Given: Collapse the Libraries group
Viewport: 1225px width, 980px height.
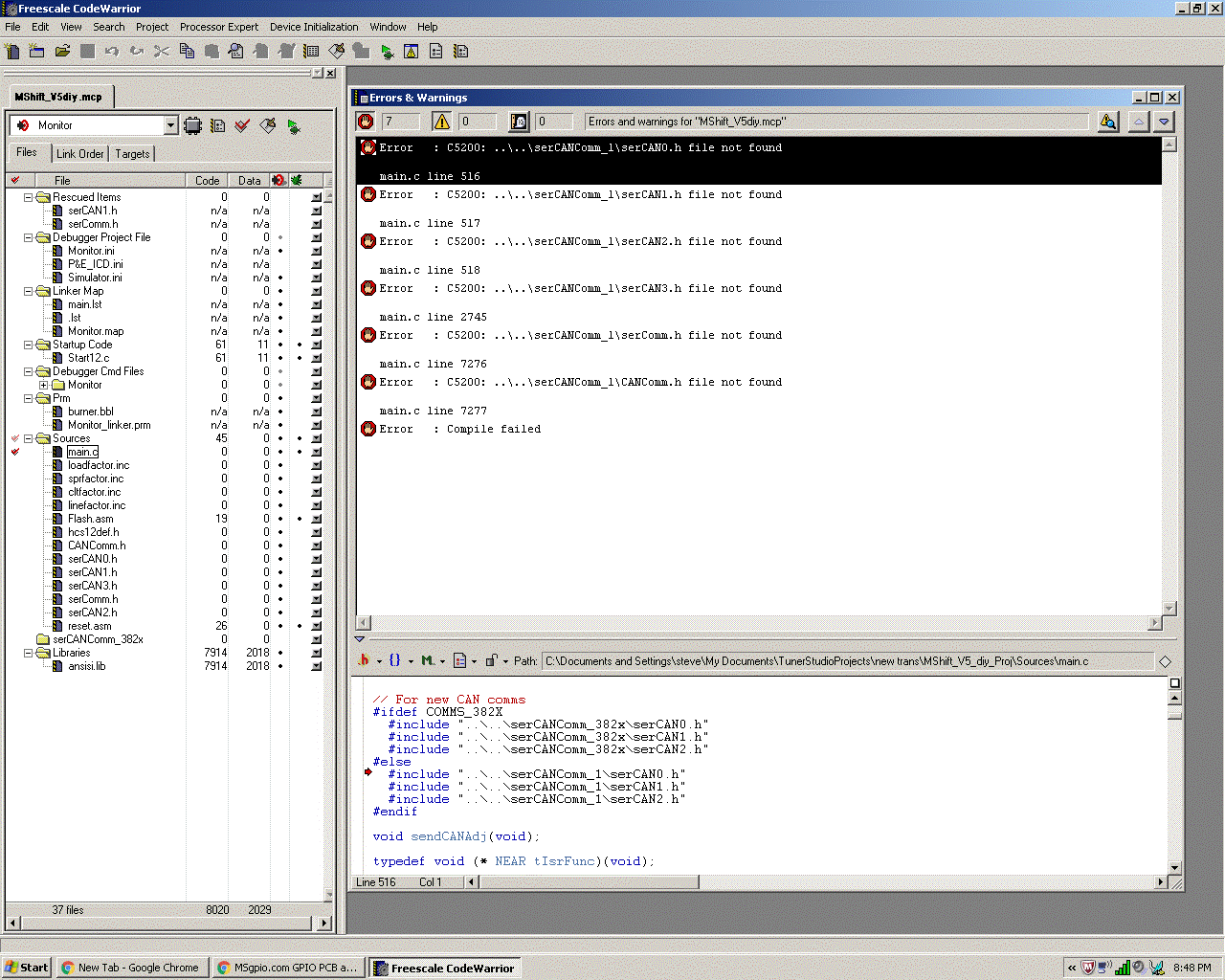Looking at the screenshot, I should click(x=28, y=653).
